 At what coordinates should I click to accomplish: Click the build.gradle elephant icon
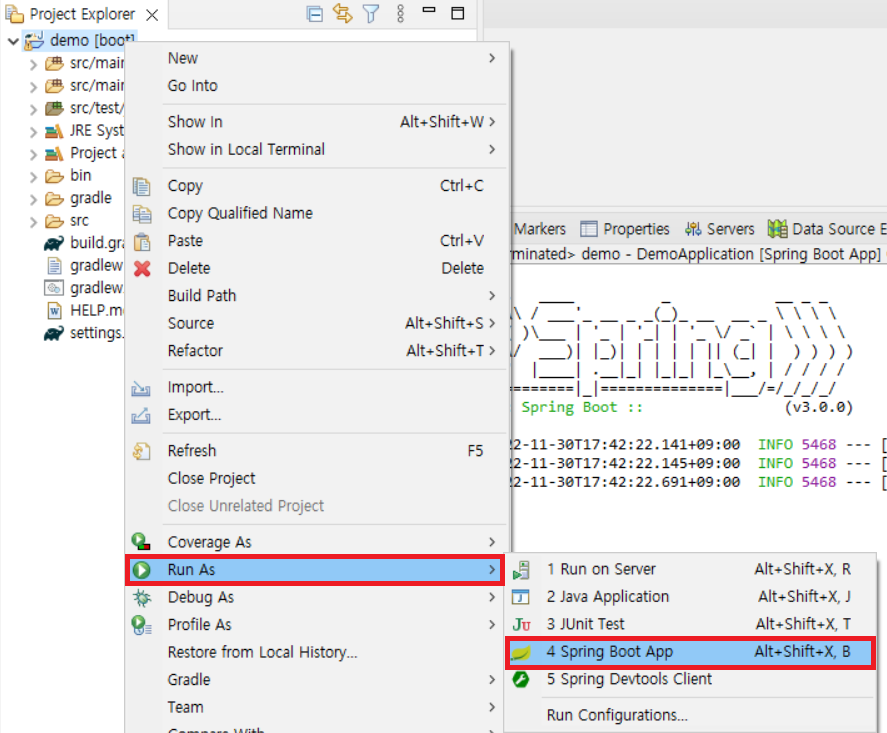[54, 243]
